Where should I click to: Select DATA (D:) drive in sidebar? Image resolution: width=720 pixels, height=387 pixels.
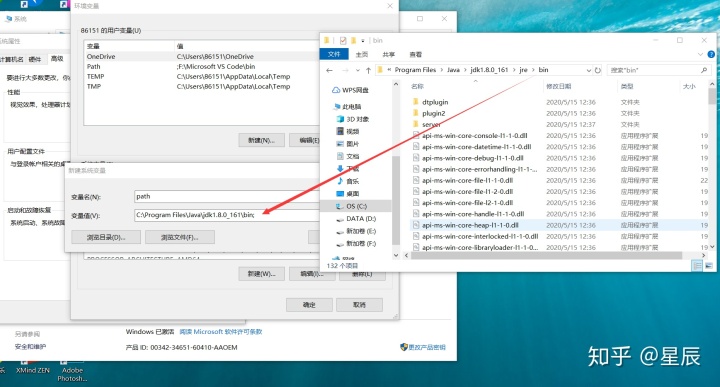(x=356, y=219)
